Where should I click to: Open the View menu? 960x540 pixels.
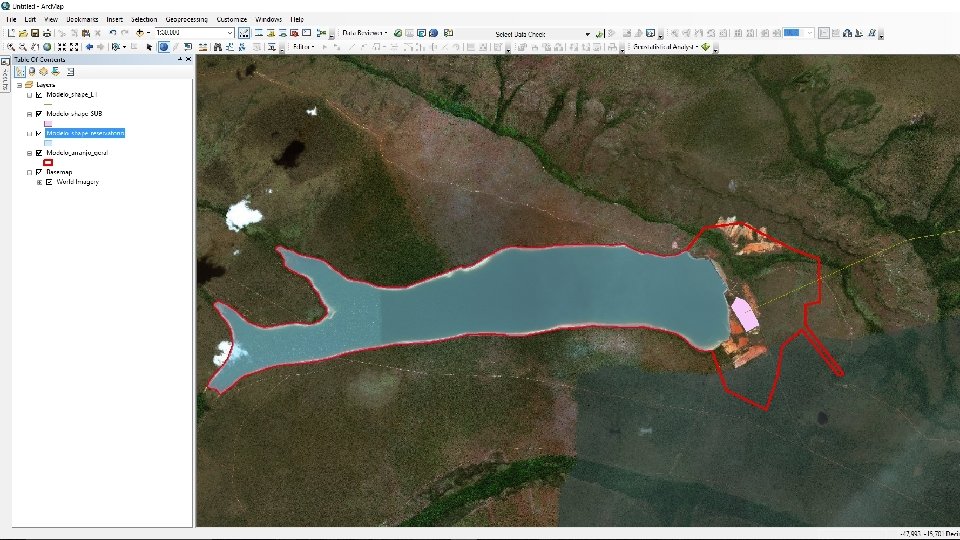tap(51, 20)
